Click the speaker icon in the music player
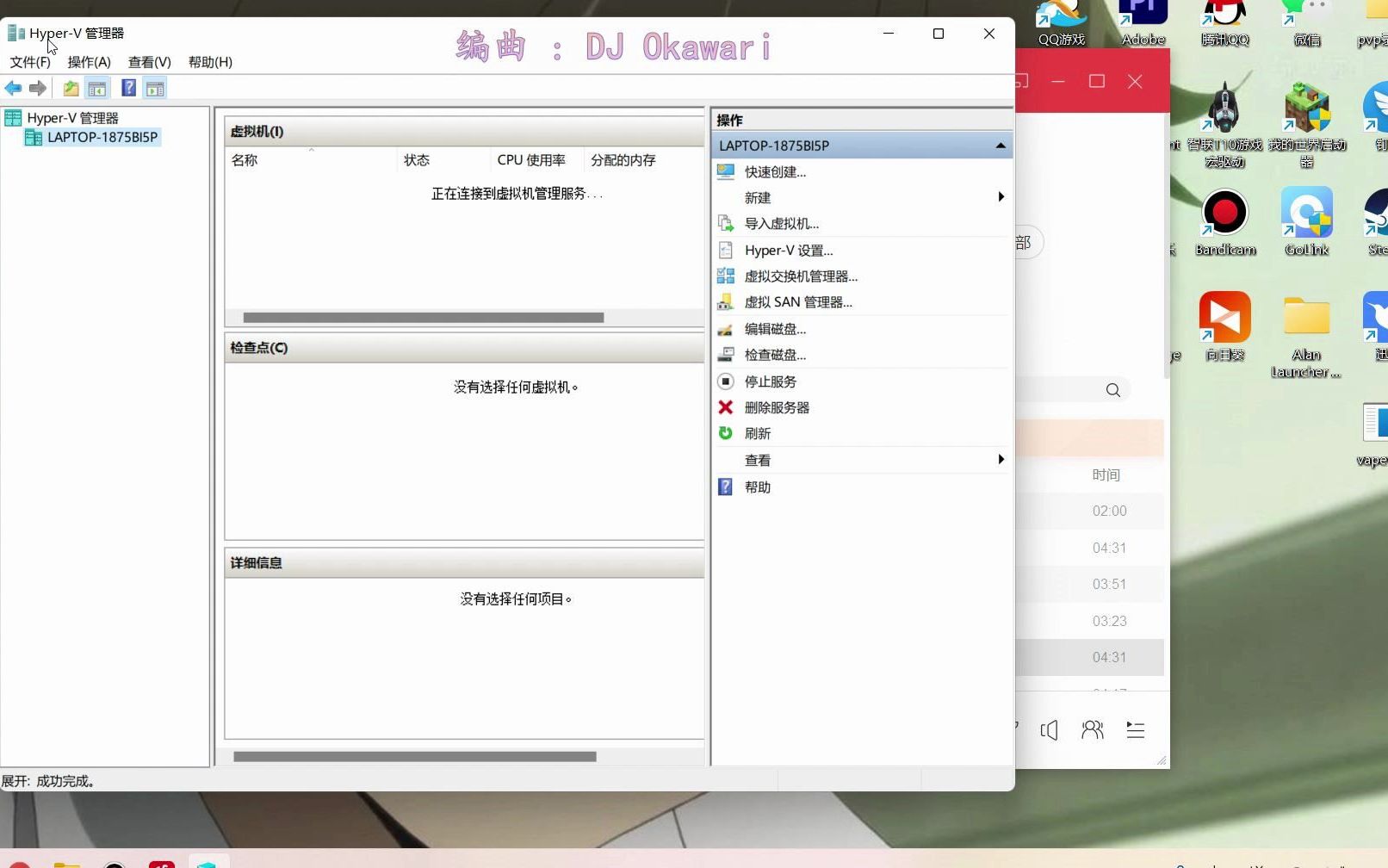This screenshot has width=1388, height=868. [x=1049, y=730]
